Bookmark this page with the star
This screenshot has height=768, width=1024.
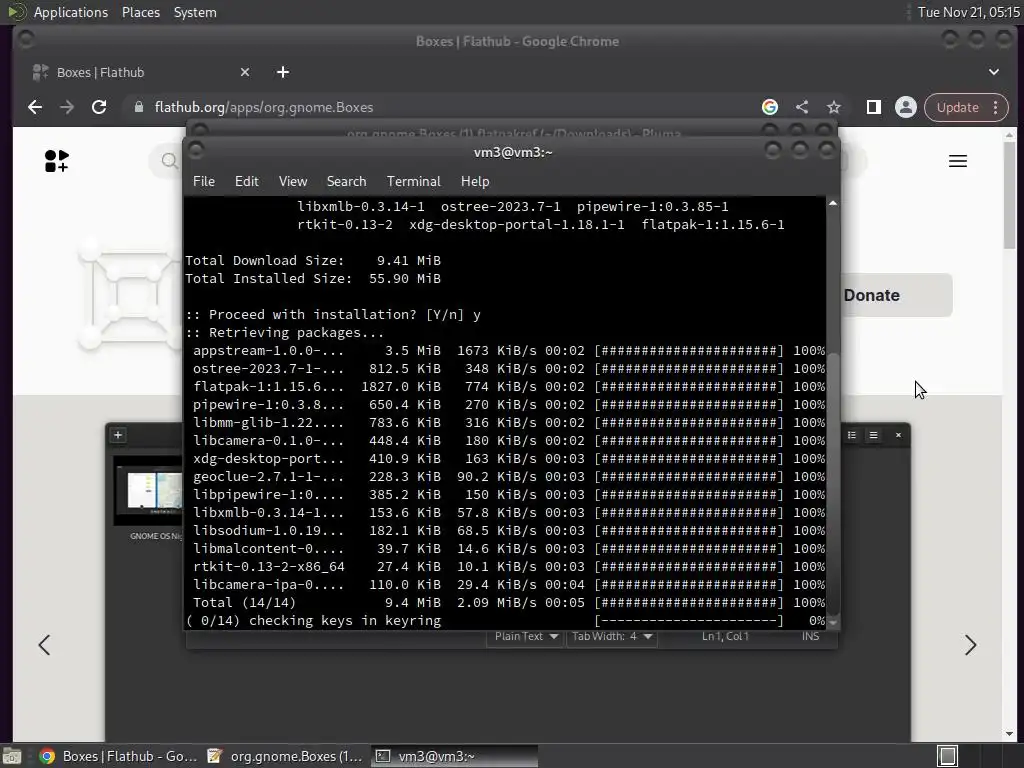(x=833, y=107)
